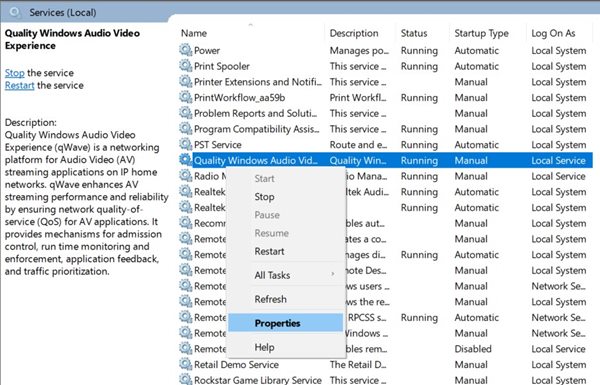The width and height of the screenshot is (600, 385).
Task: Select the PST Service row
Action: pyautogui.click(x=386, y=145)
